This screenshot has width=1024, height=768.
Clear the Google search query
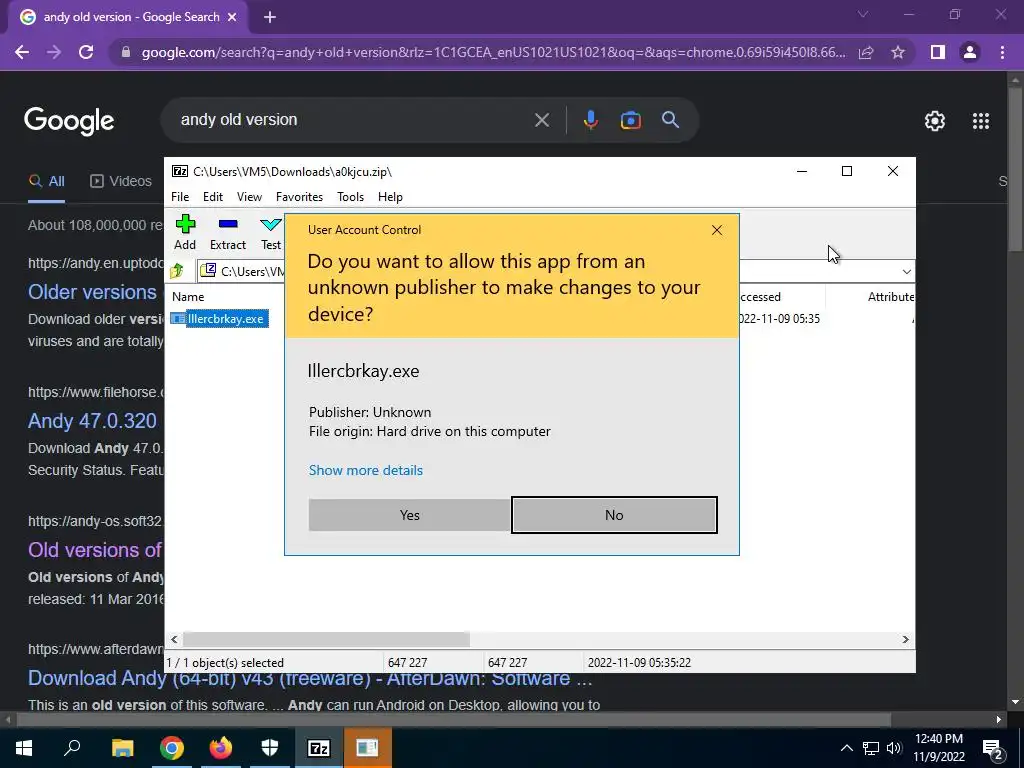[x=541, y=120]
